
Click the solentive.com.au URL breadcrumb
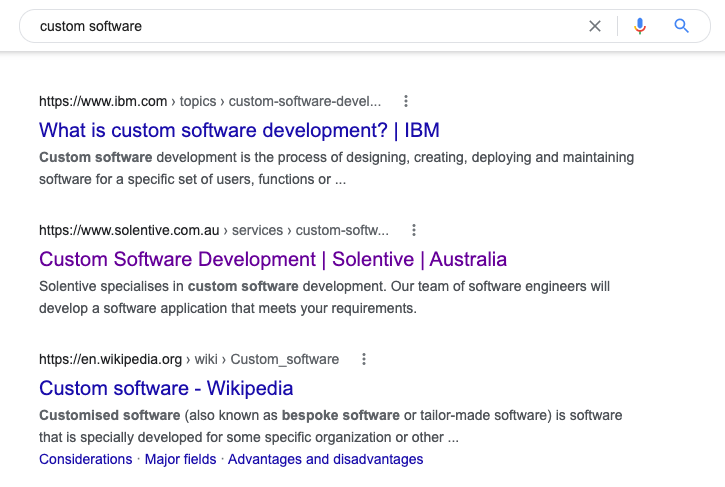pos(214,230)
